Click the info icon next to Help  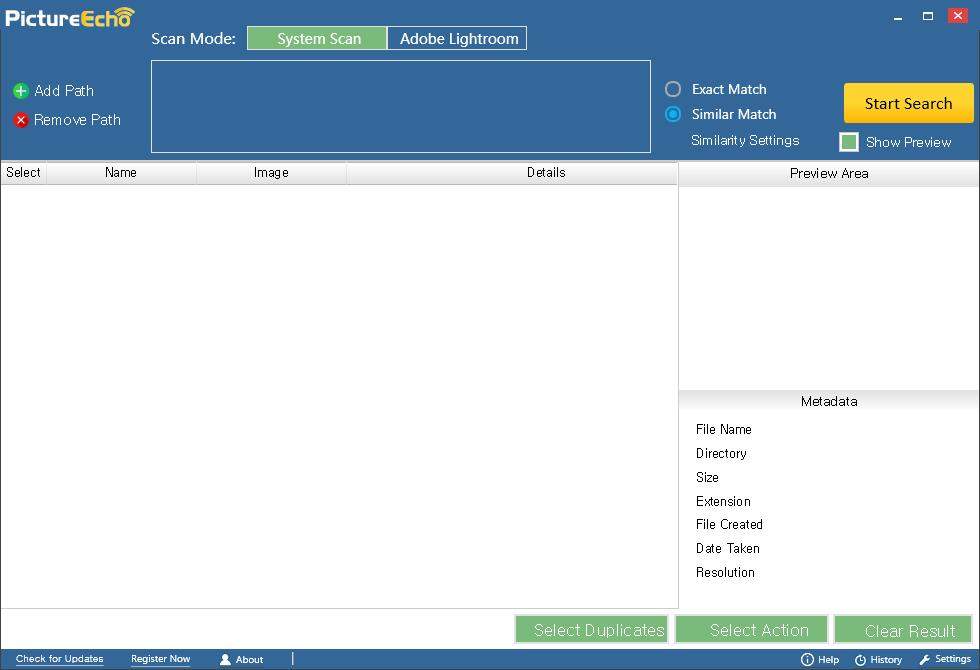coord(809,659)
